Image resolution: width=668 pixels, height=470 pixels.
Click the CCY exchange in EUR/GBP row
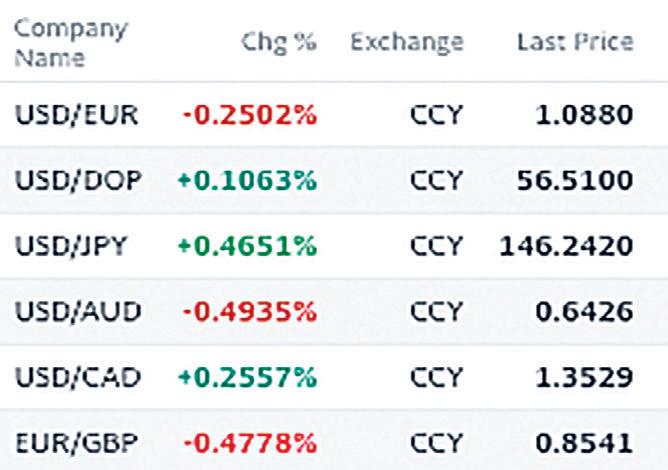(436, 442)
